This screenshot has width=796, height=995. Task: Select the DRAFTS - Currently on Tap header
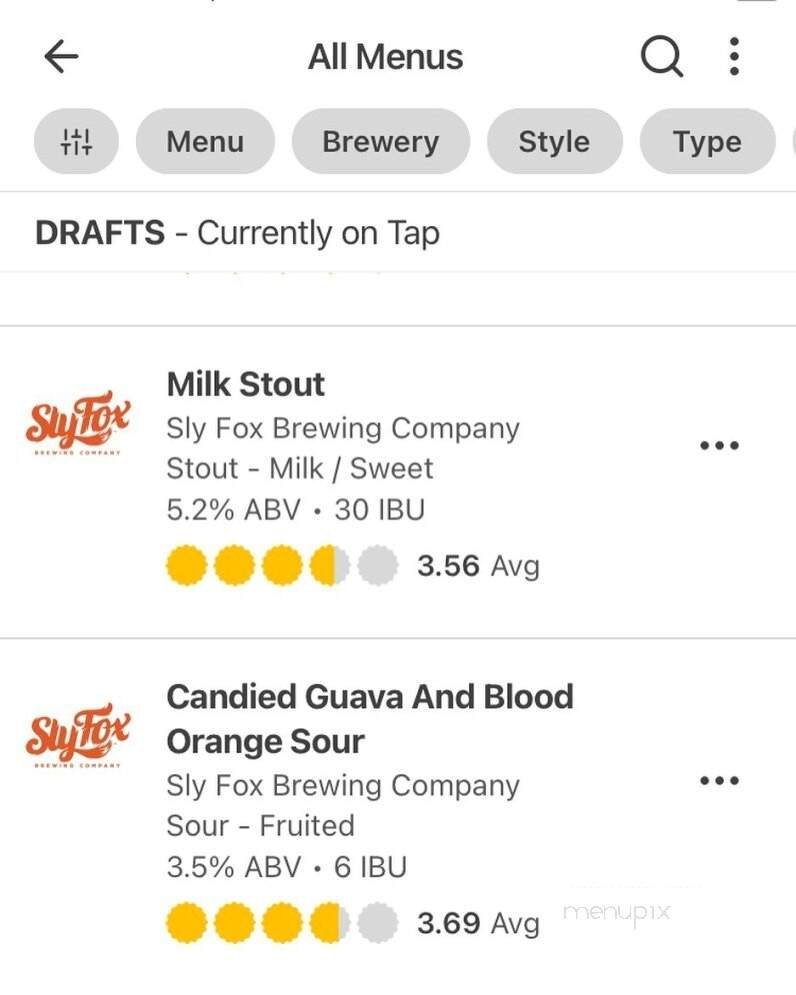pyautogui.click(x=237, y=233)
